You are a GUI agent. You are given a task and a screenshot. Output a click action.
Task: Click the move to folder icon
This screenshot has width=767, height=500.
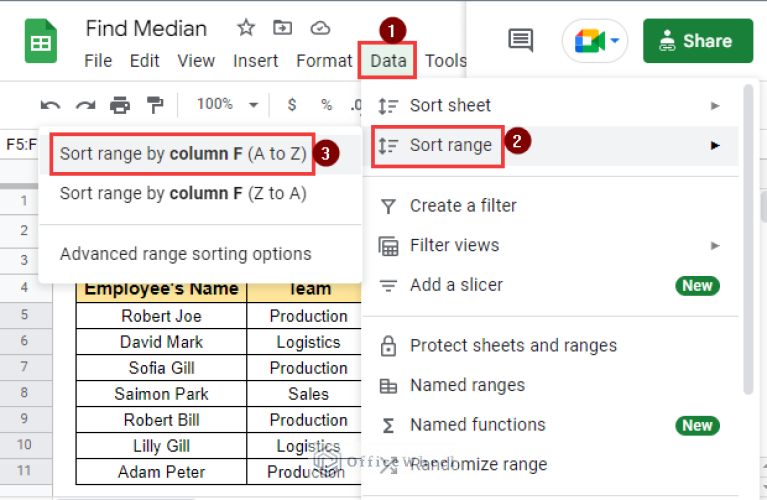[x=283, y=28]
